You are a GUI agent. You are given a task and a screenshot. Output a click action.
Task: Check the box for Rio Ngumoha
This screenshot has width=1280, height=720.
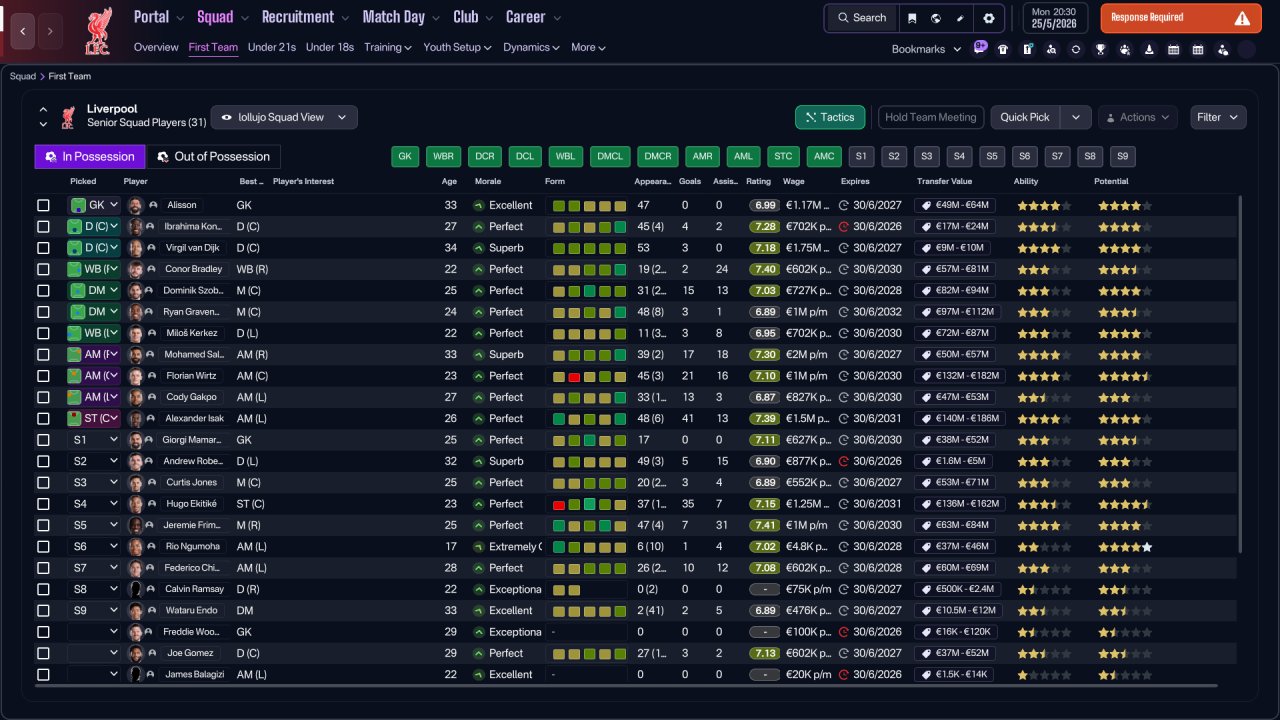coord(43,547)
